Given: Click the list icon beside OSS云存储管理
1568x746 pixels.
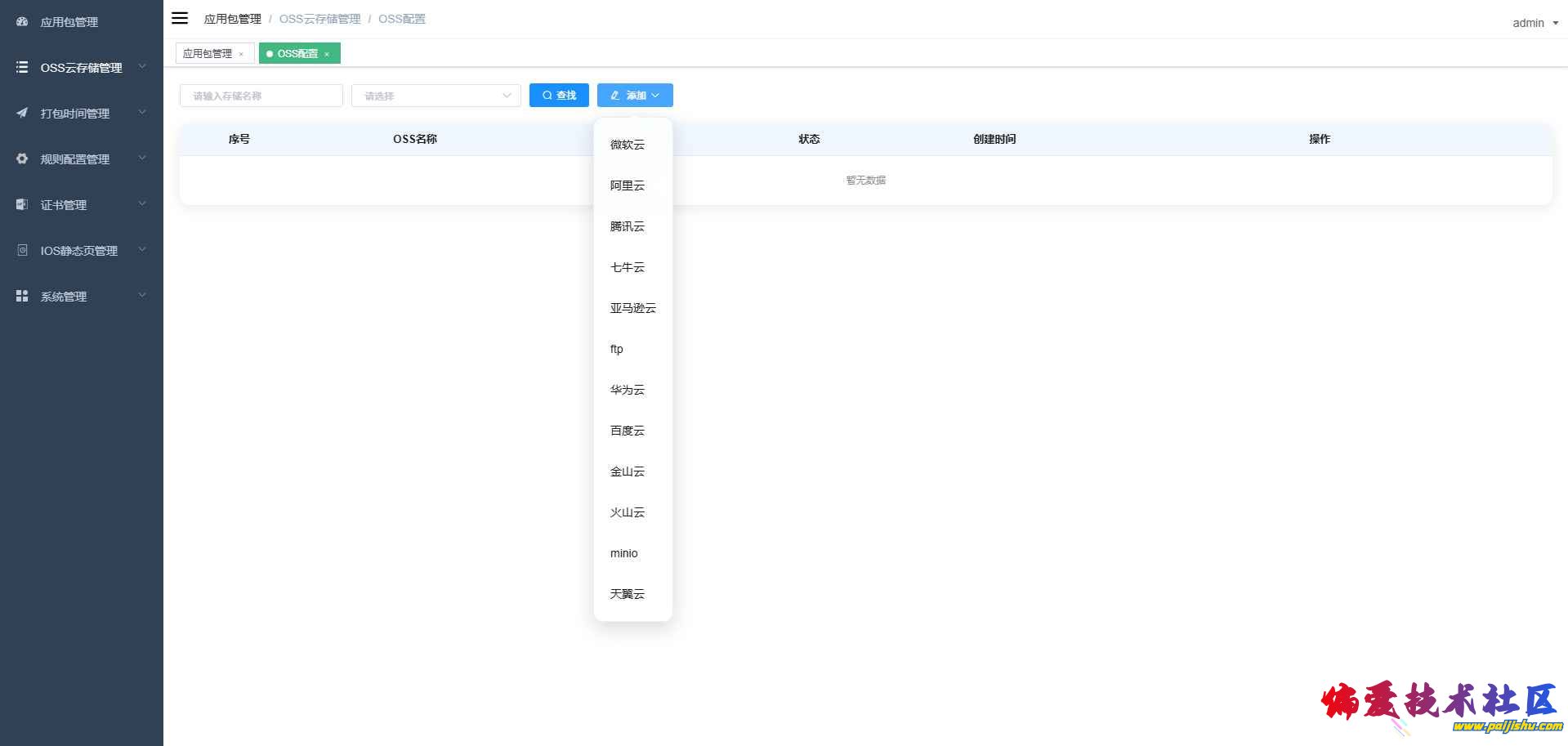Looking at the screenshot, I should click(22, 68).
